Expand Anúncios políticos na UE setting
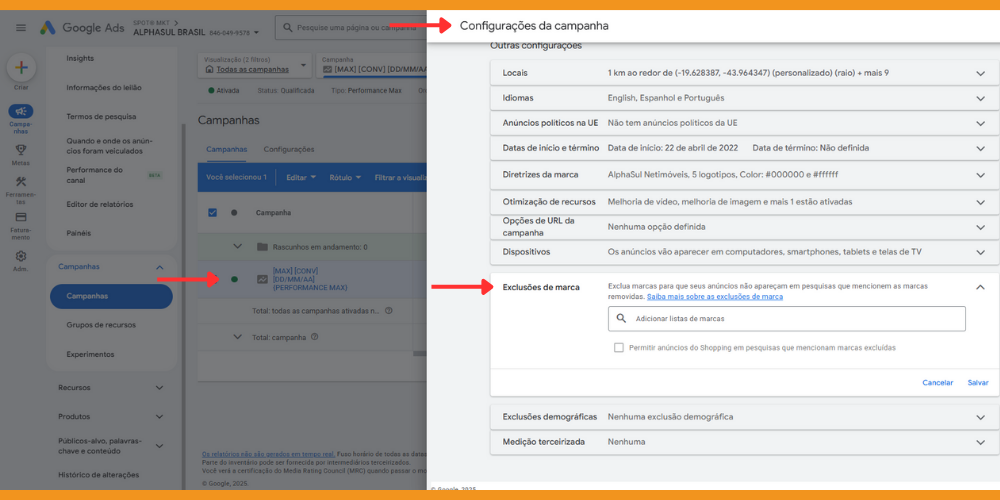The width and height of the screenshot is (1000, 500). [980, 123]
